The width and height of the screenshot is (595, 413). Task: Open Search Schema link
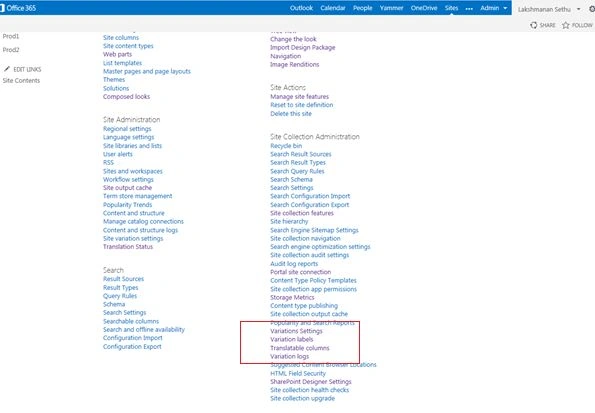pos(291,180)
